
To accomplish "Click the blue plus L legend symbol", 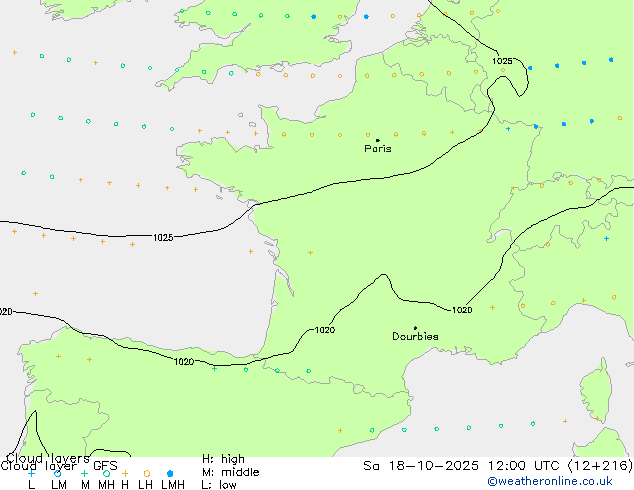I will tap(31, 473).
